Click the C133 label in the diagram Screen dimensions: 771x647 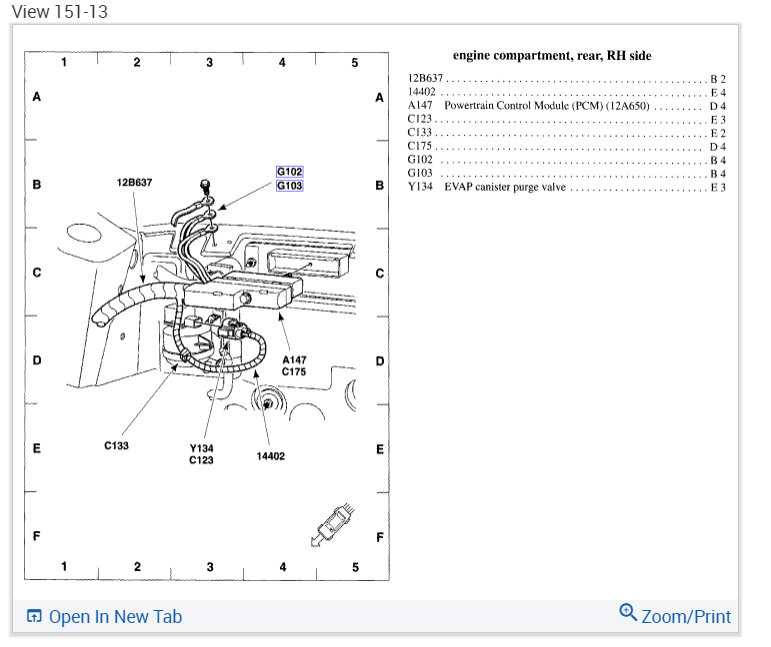click(x=117, y=445)
